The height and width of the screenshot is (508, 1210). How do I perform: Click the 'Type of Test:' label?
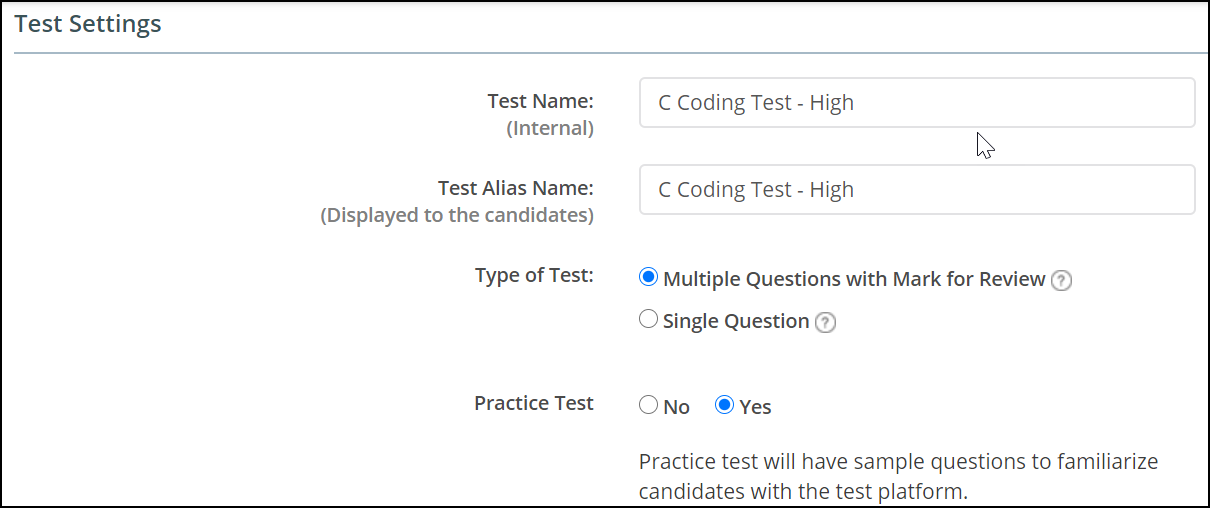tap(534, 275)
